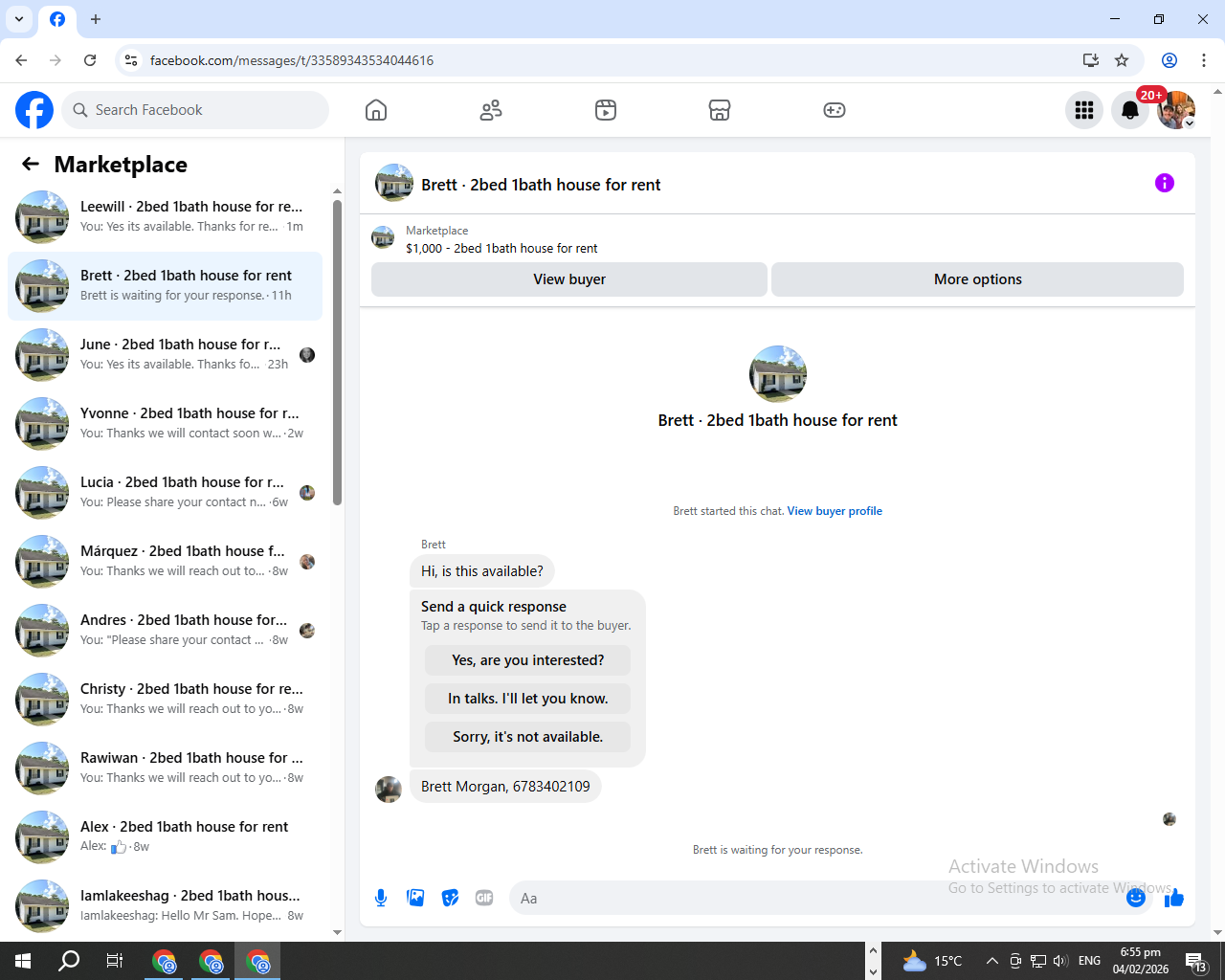Click the conversation list scroll down arrow
1225x980 pixels.
(x=337, y=932)
